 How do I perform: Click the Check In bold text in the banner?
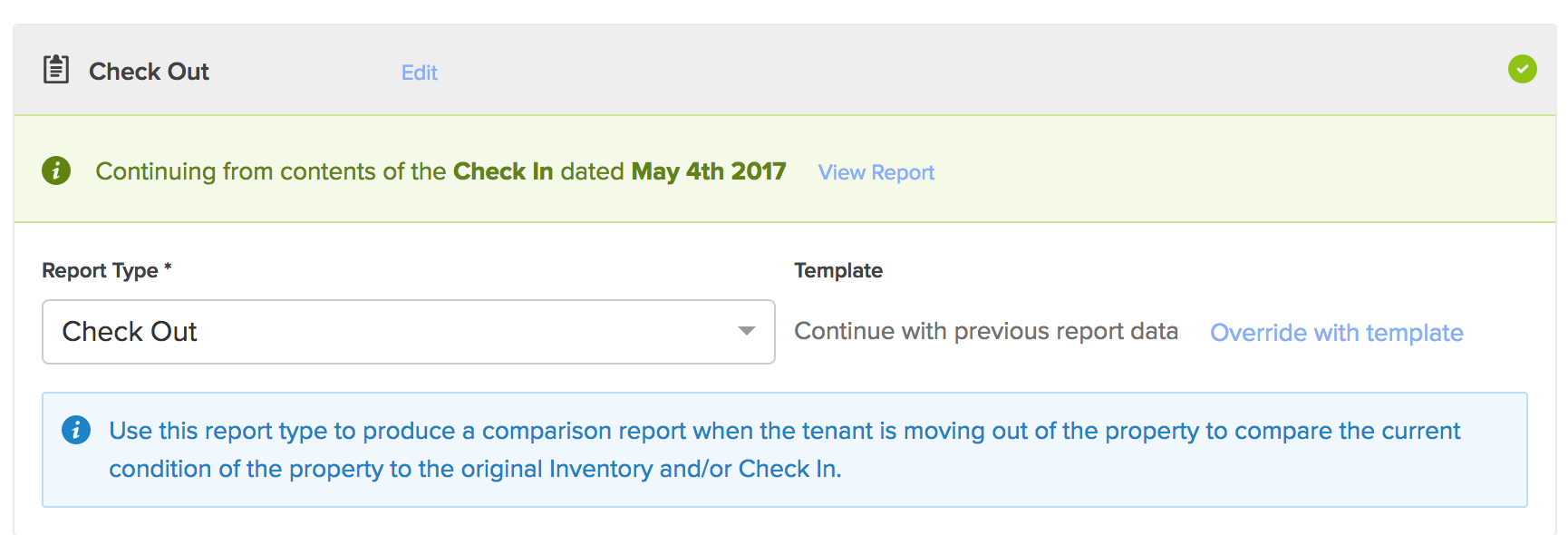[502, 170]
